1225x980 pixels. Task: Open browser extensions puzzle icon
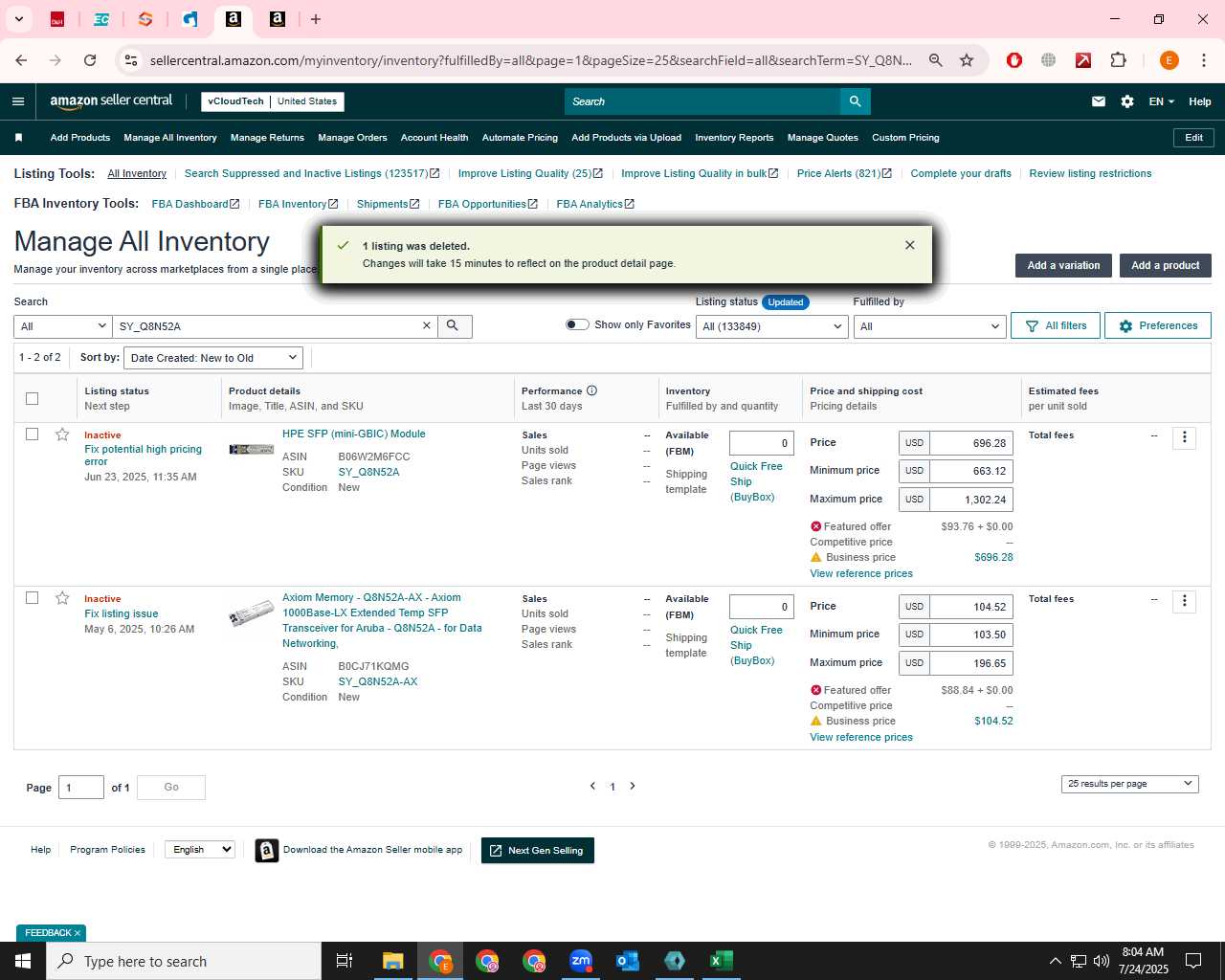point(1118,60)
